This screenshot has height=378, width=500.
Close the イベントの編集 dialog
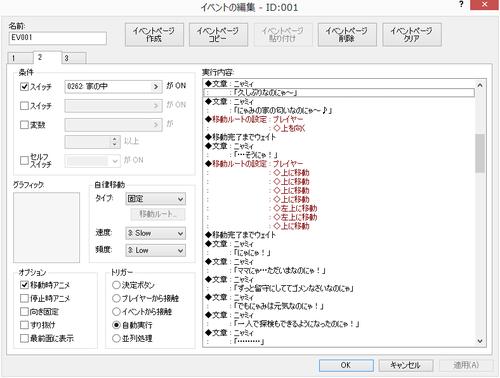[x=485, y=5]
